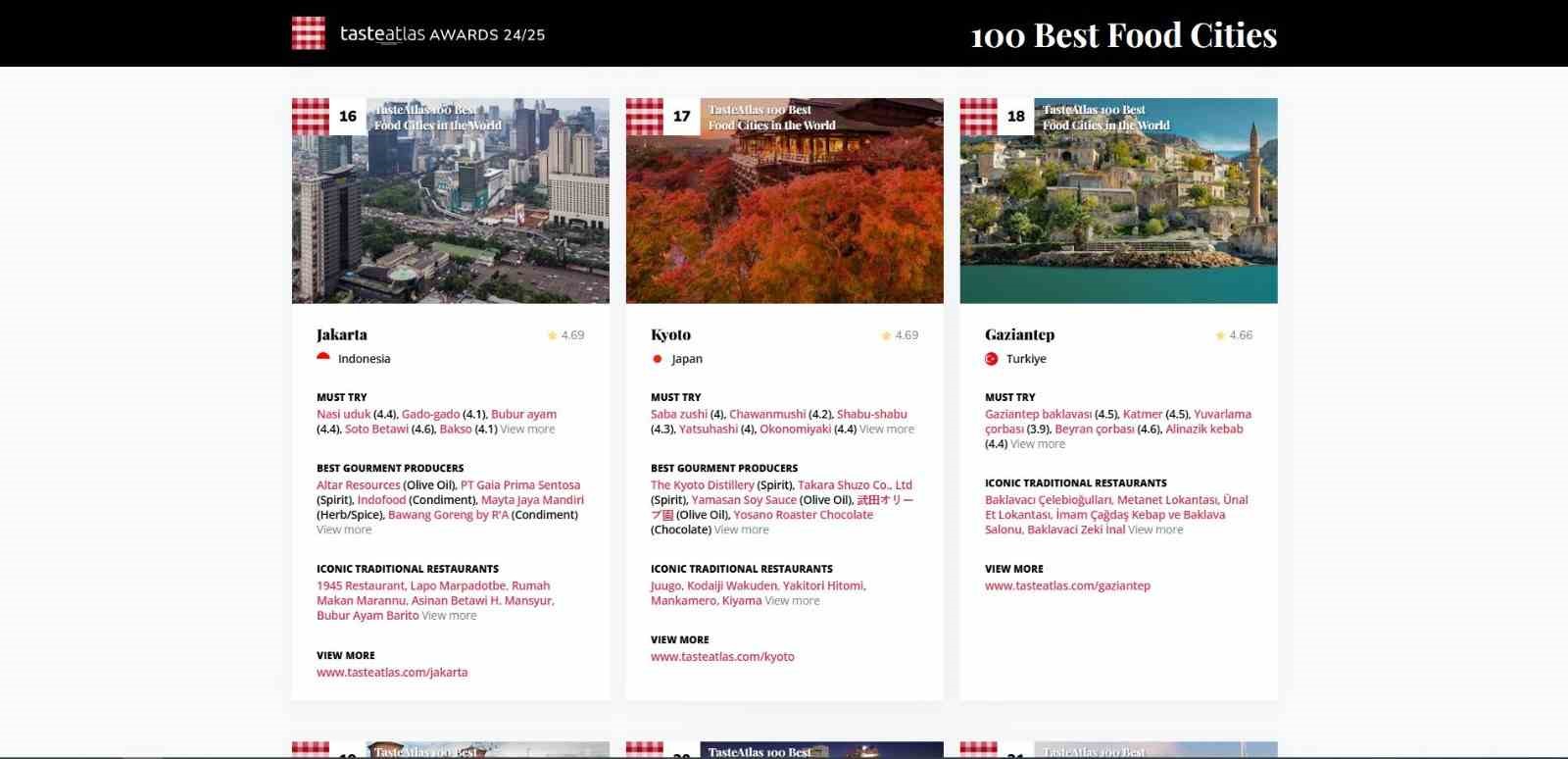Click the Indonesia flag icon under Jakarta

[323, 359]
